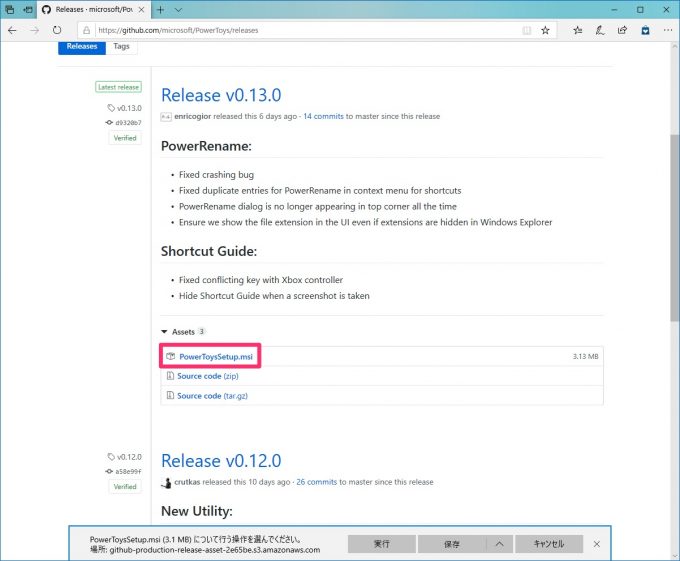Download PowerToysSetup.msi asset
This screenshot has height=561, width=680.
[216, 356]
